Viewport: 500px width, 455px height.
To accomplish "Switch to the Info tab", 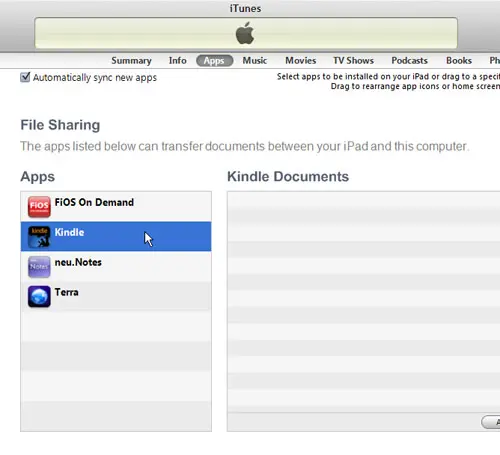I will pos(177,61).
